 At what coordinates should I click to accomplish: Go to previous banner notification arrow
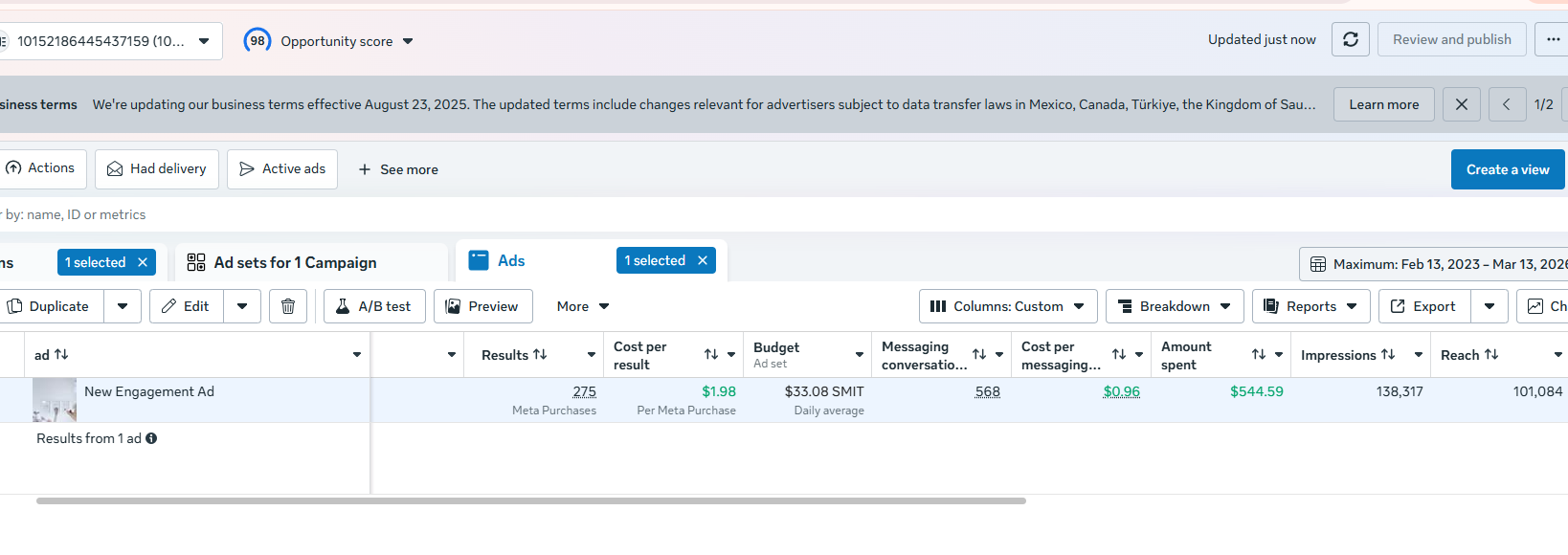(1507, 104)
